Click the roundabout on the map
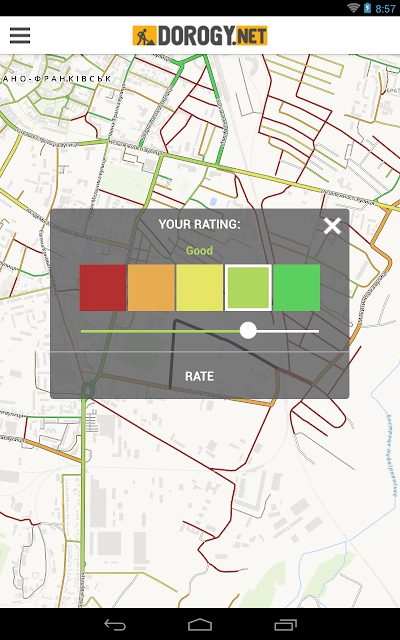The width and height of the screenshot is (400, 640). (x=87, y=390)
